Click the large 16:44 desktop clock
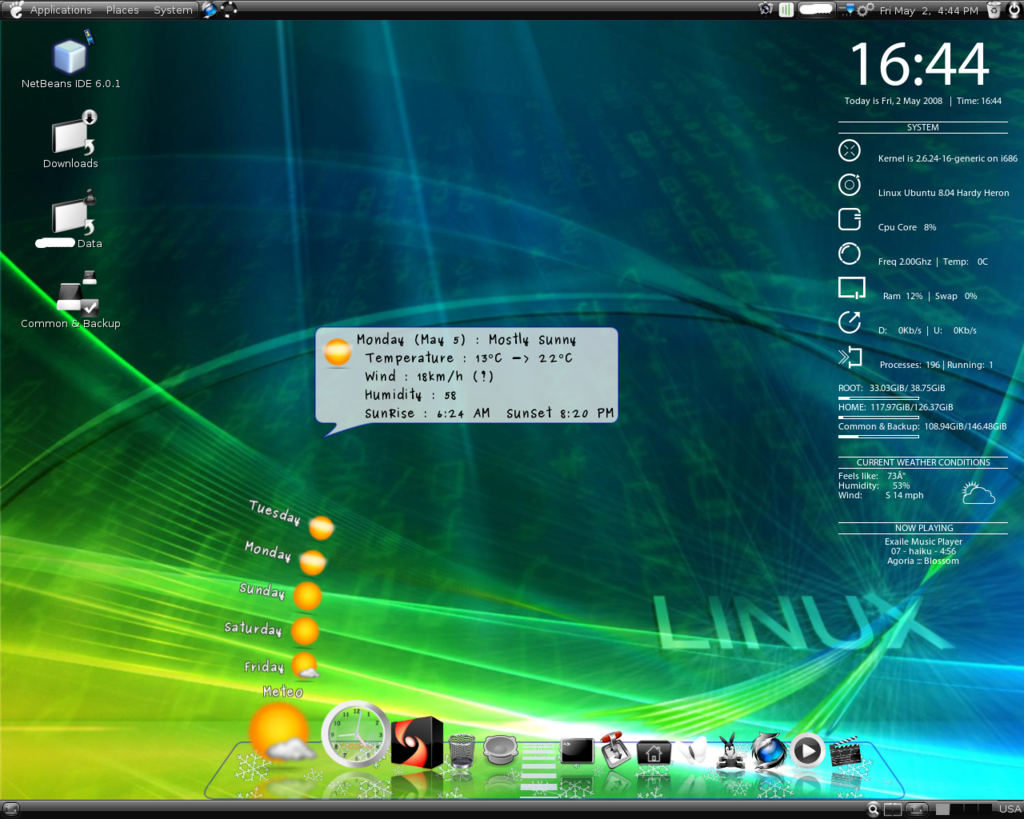The height and width of the screenshot is (819, 1024). tap(920, 64)
